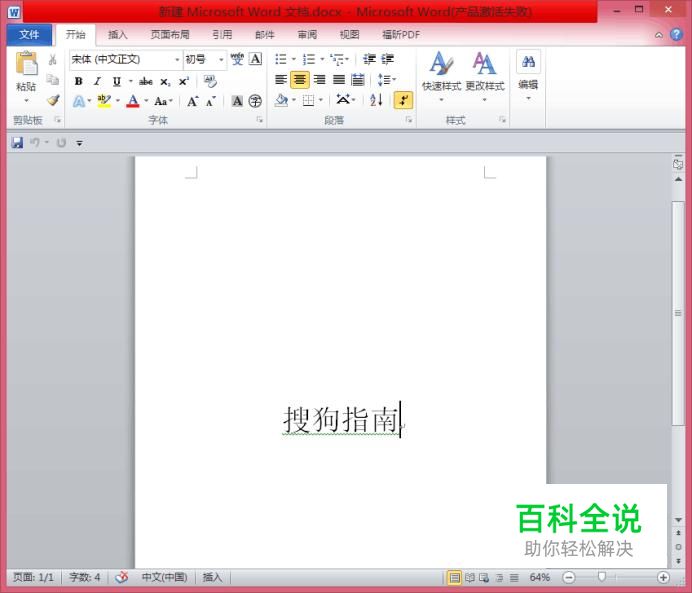Open Paragraph dialog launcher
Viewport: 692px width, 593px height.
[409, 120]
